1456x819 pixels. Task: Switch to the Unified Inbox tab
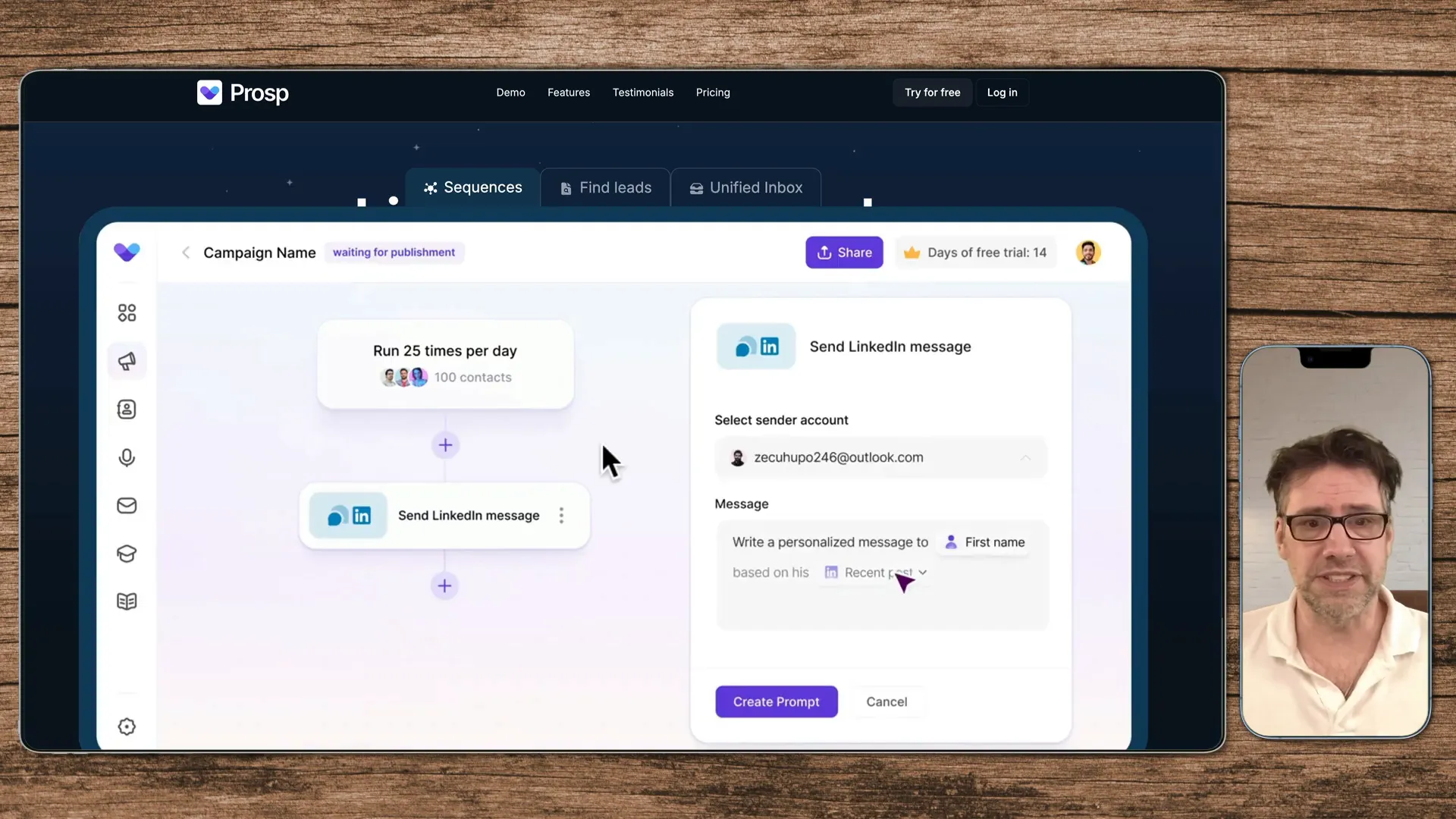[x=745, y=187]
